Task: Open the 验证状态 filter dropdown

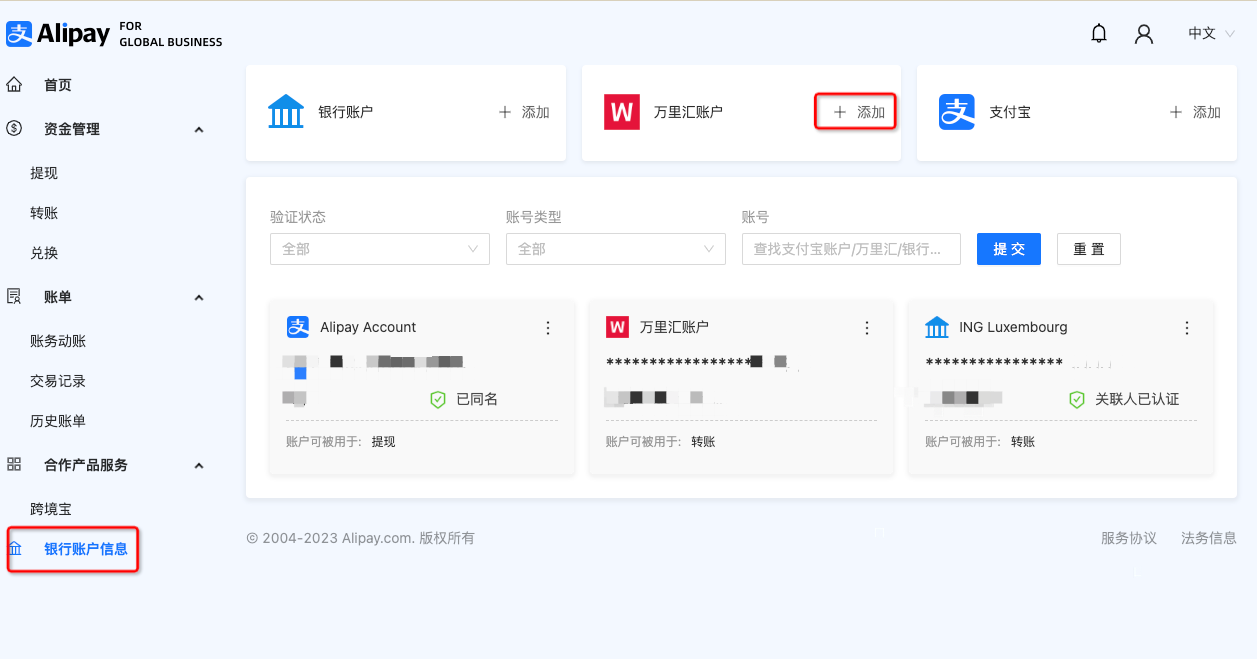Action: click(379, 248)
